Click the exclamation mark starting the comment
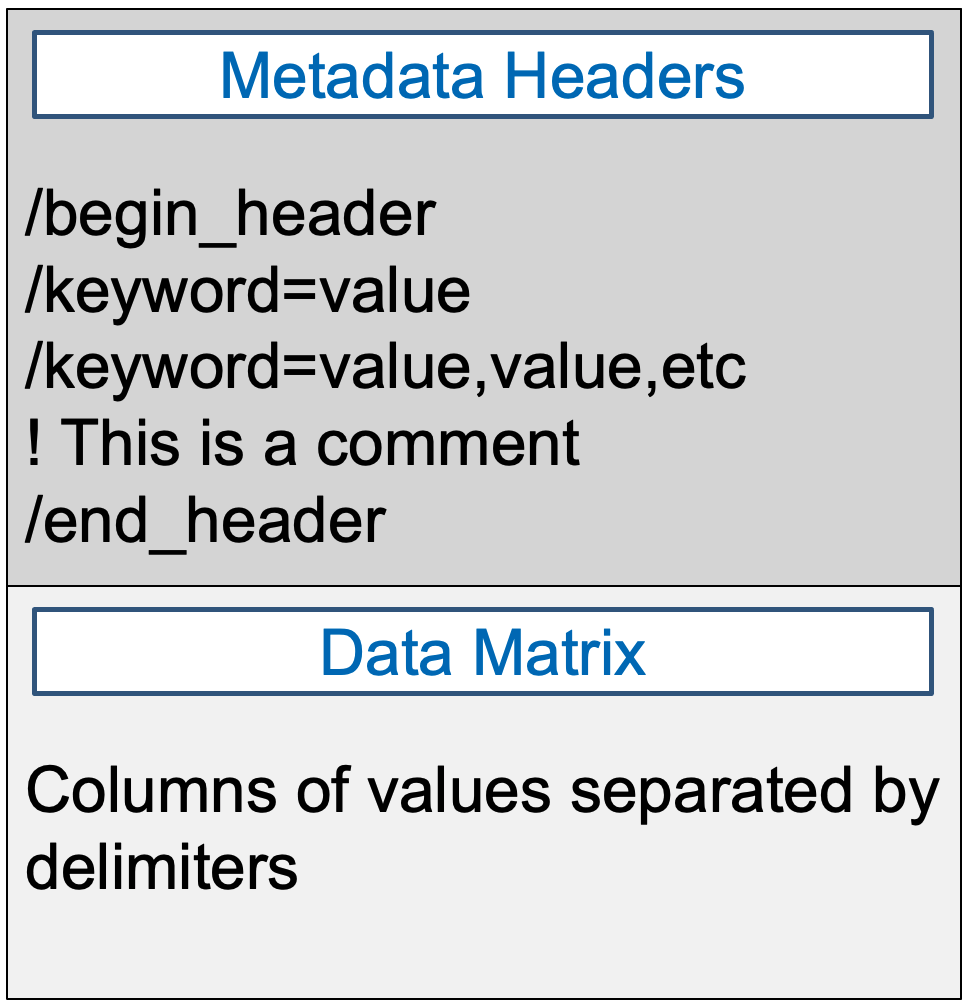Screen dimensions: 969x1005 pos(35,443)
